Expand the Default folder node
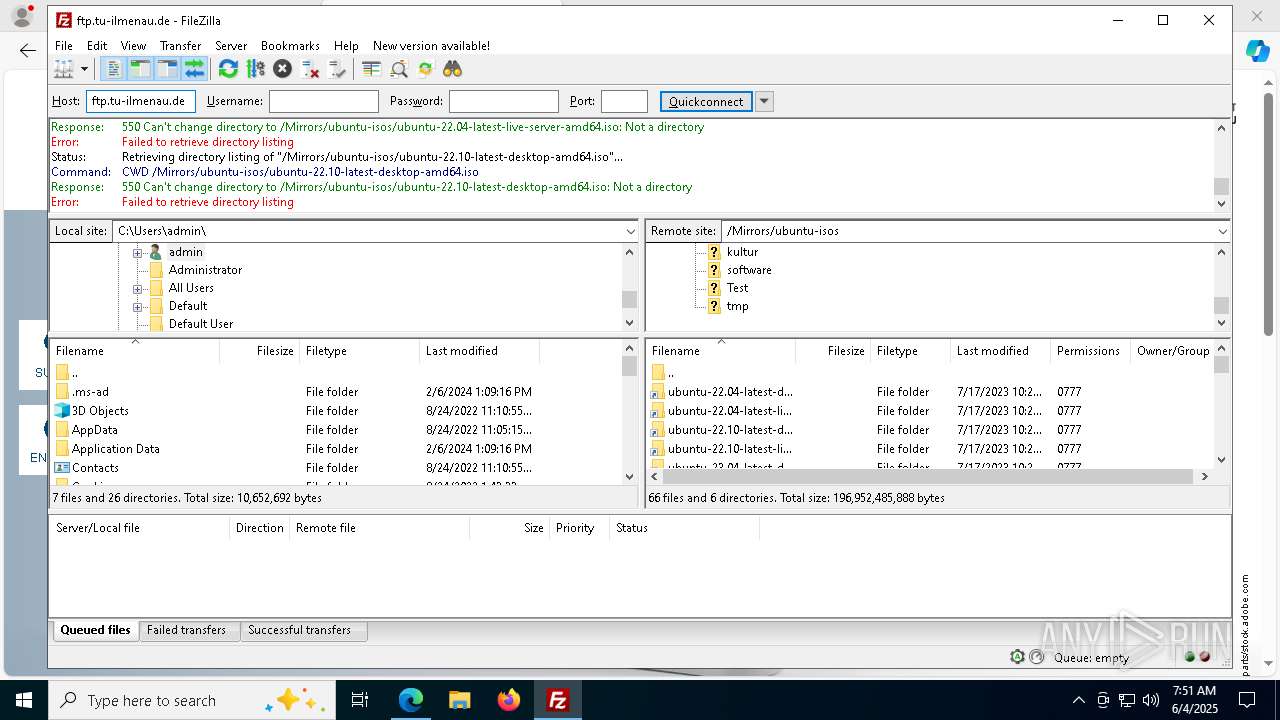 pyautogui.click(x=138, y=306)
